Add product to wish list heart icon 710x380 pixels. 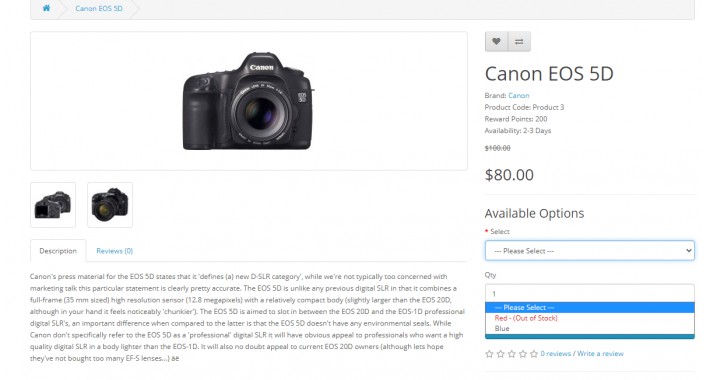pyautogui.click(x=496, y=42)
